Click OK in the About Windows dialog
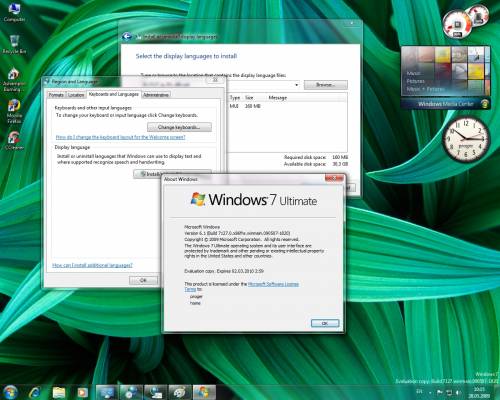This screenshot has width=500, height=400. click(325, 323)
